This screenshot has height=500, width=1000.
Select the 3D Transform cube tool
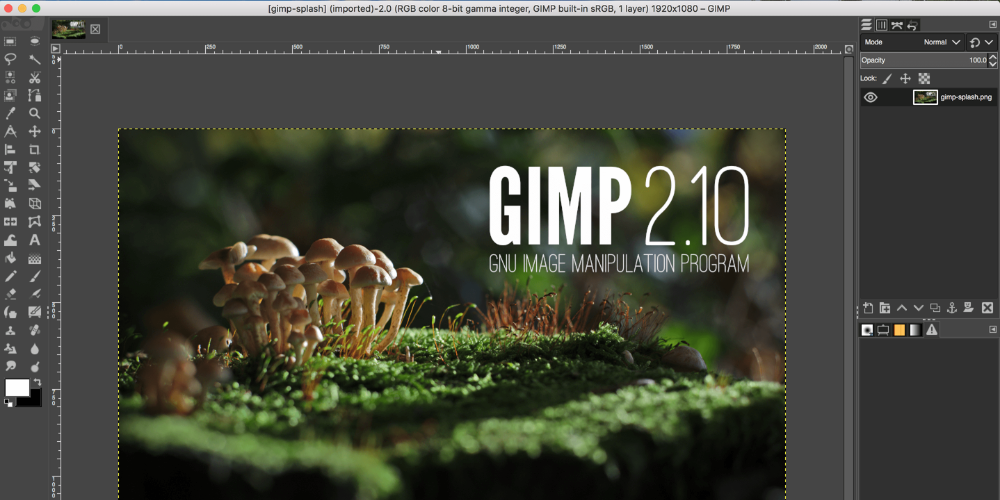34,204
